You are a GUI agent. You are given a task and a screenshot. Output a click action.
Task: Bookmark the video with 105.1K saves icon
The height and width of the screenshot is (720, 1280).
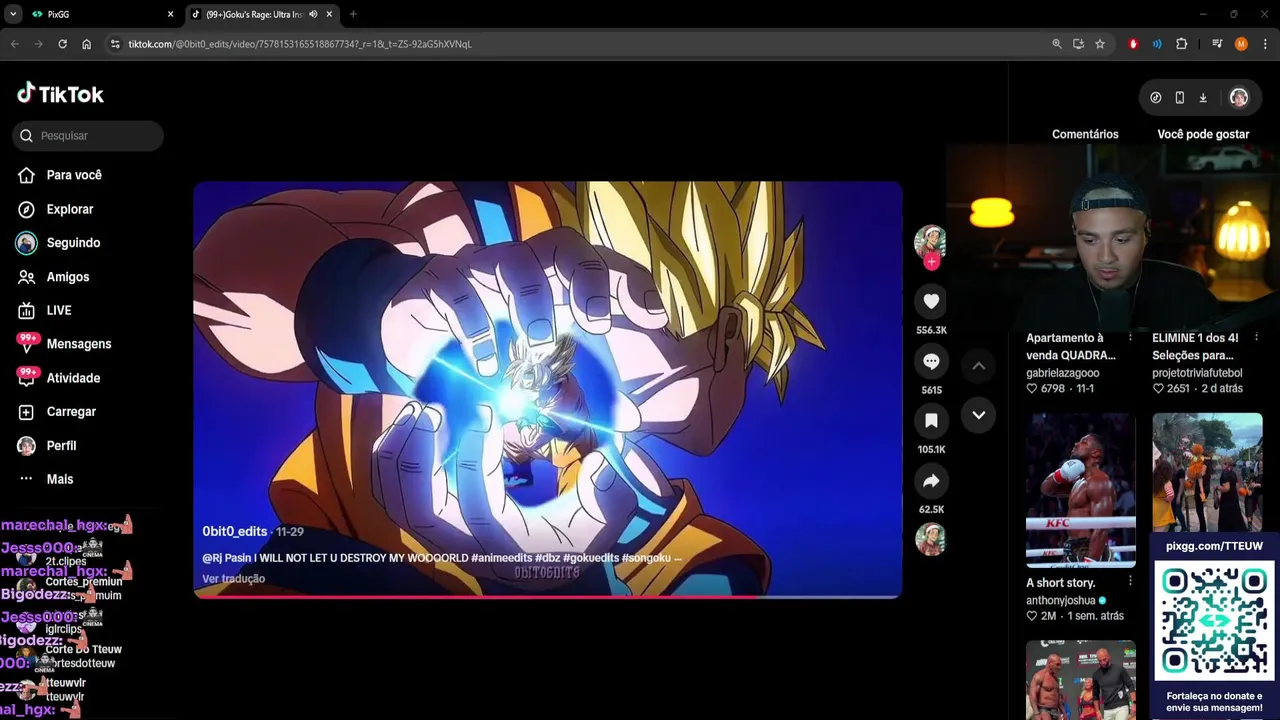[x=931, y=421]
